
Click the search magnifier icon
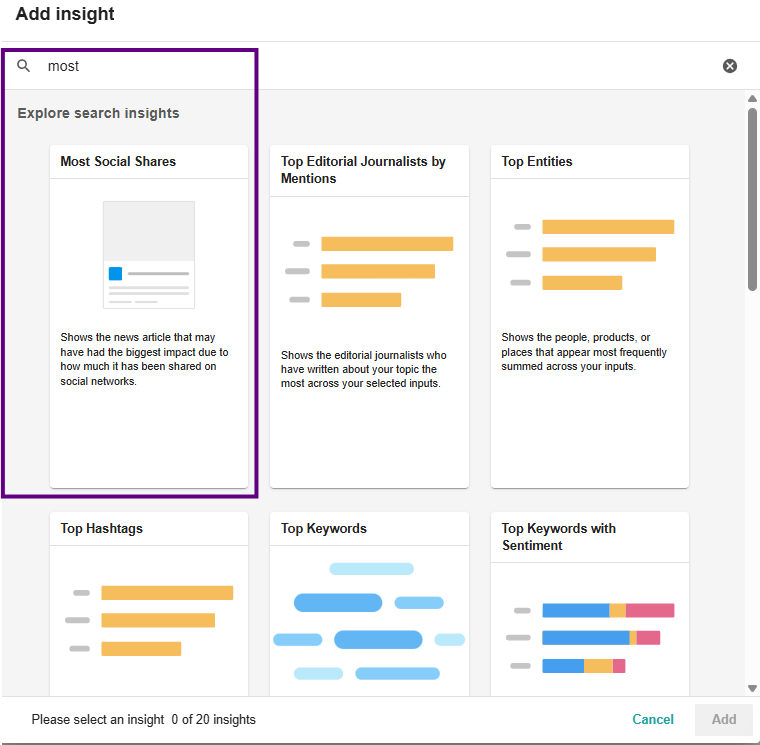24,66
